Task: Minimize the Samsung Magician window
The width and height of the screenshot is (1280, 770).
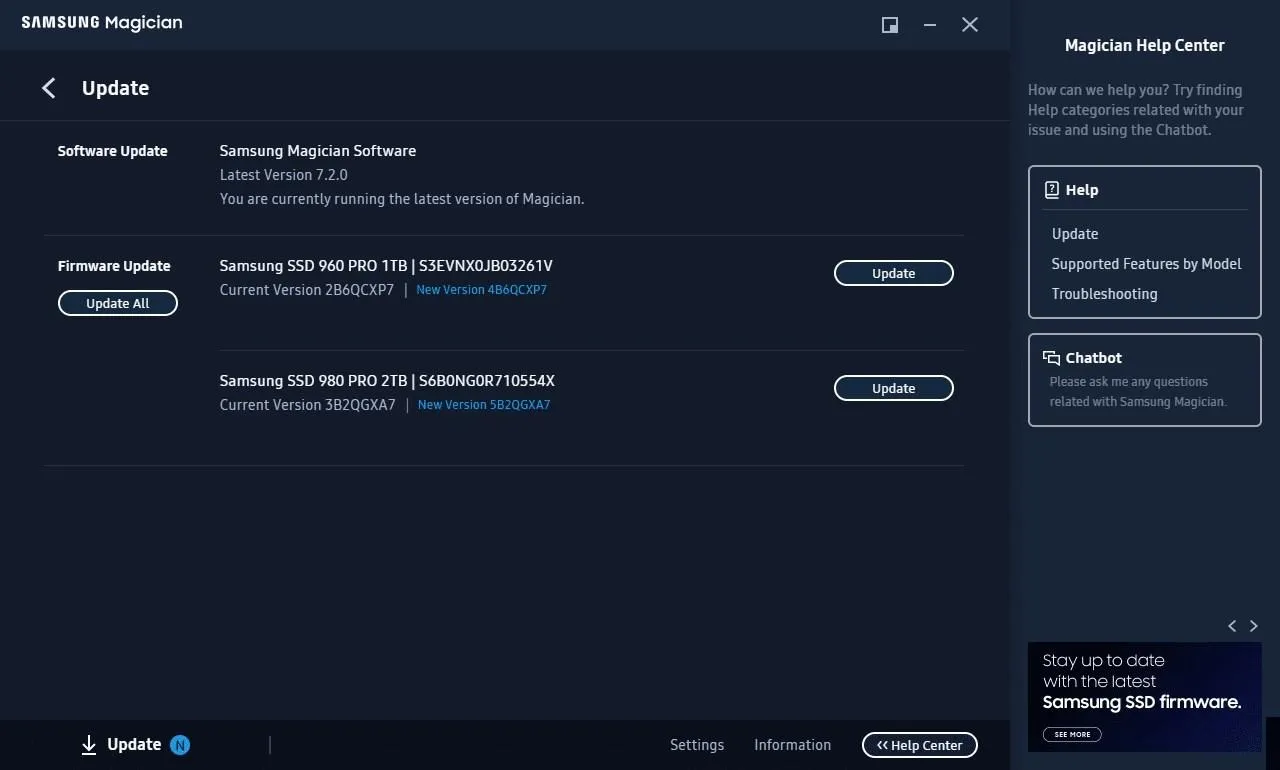Action: pyautogui.click(x=930, y=25)
